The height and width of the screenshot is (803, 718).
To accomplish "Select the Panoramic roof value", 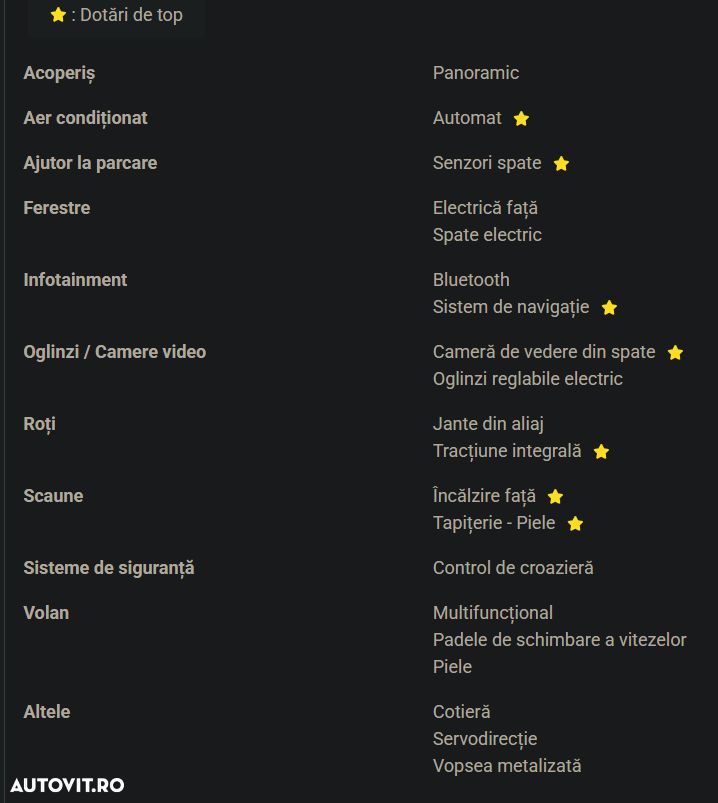I will click(476, 73).
